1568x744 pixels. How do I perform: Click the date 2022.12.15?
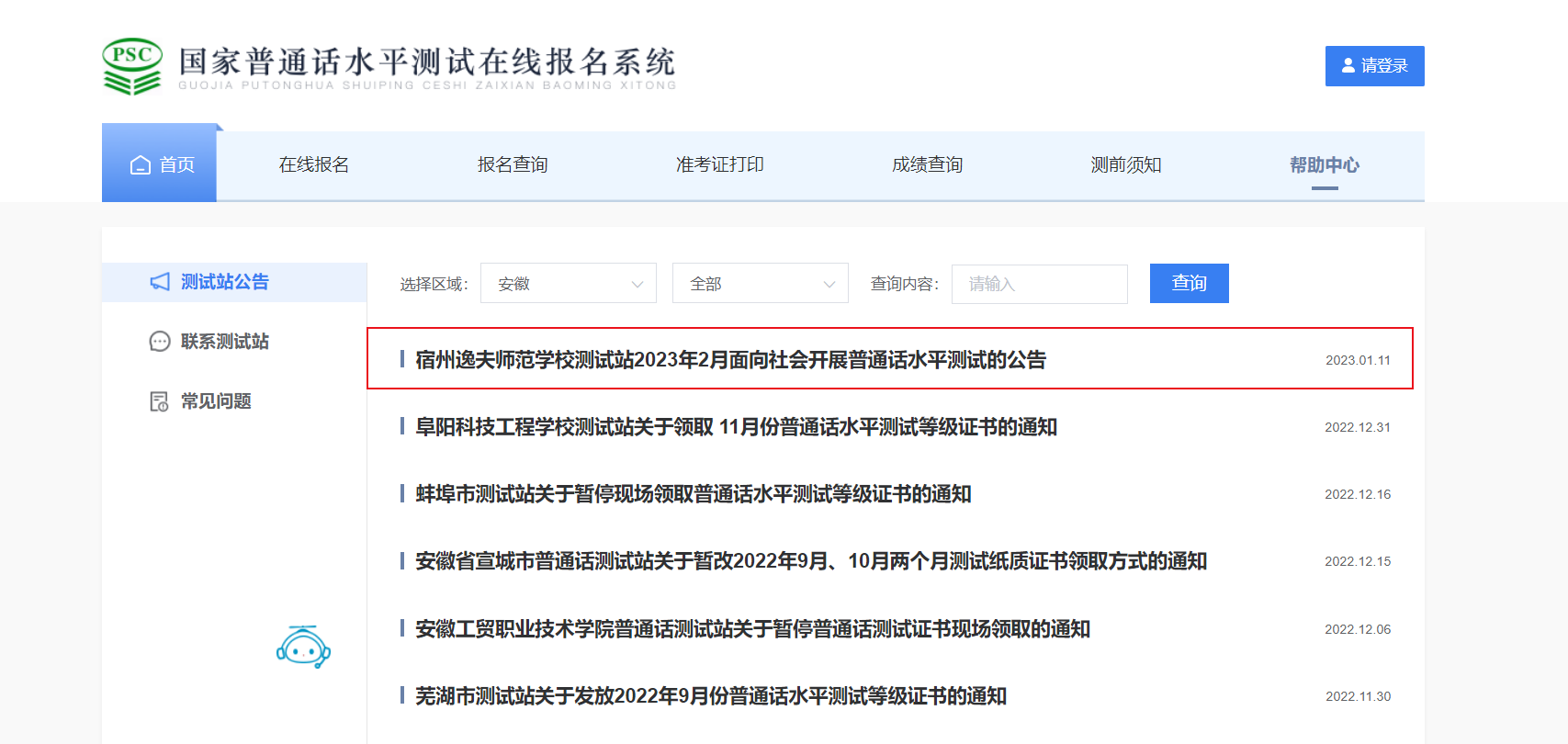pyautogui.click(x=1358, y=561)
